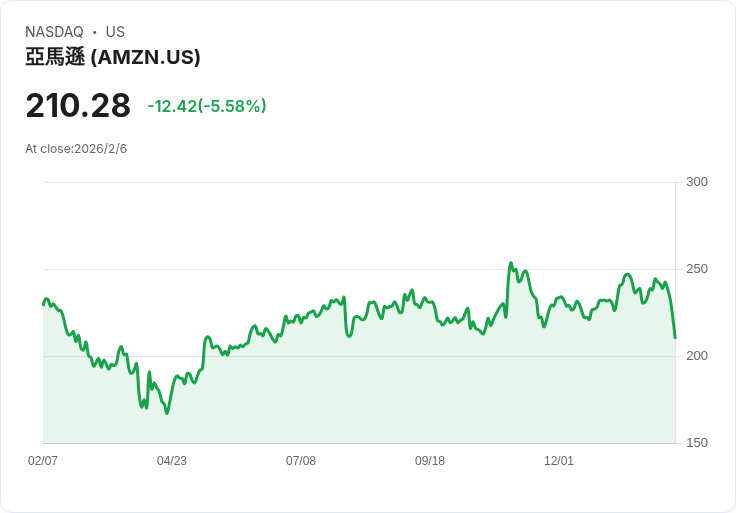This screenshot has width=736, height=513.
Task: Click the chart's lowest trough near 04/23
Action: [x=167, y=413]
